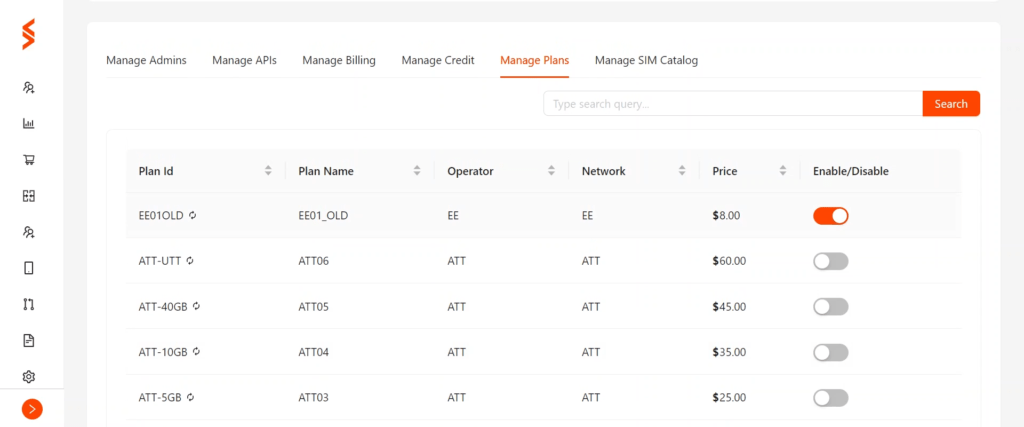Image resolution: width=1024 pixels, height=427 pixels.
Task: Click the ATT05 plan name
Action: click(x=313, y=306)
